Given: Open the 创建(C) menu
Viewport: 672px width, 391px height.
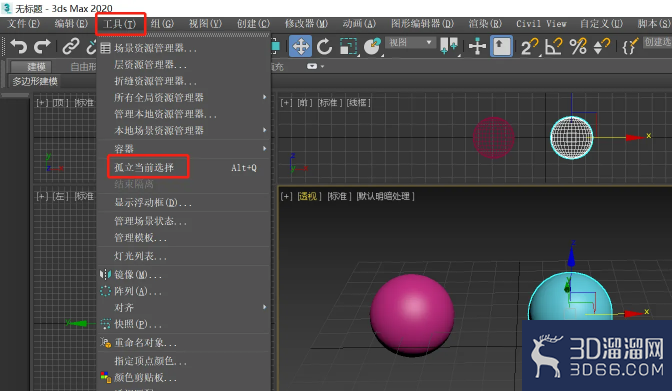Looking at the screenshot, I should 253,24.
